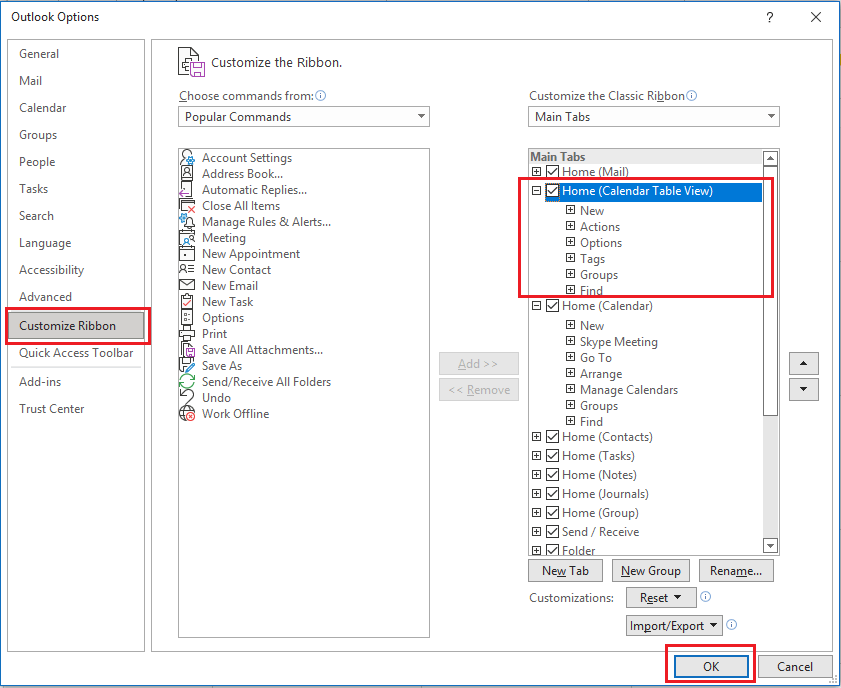Click the New Email envelope icon

coord(187,285)
